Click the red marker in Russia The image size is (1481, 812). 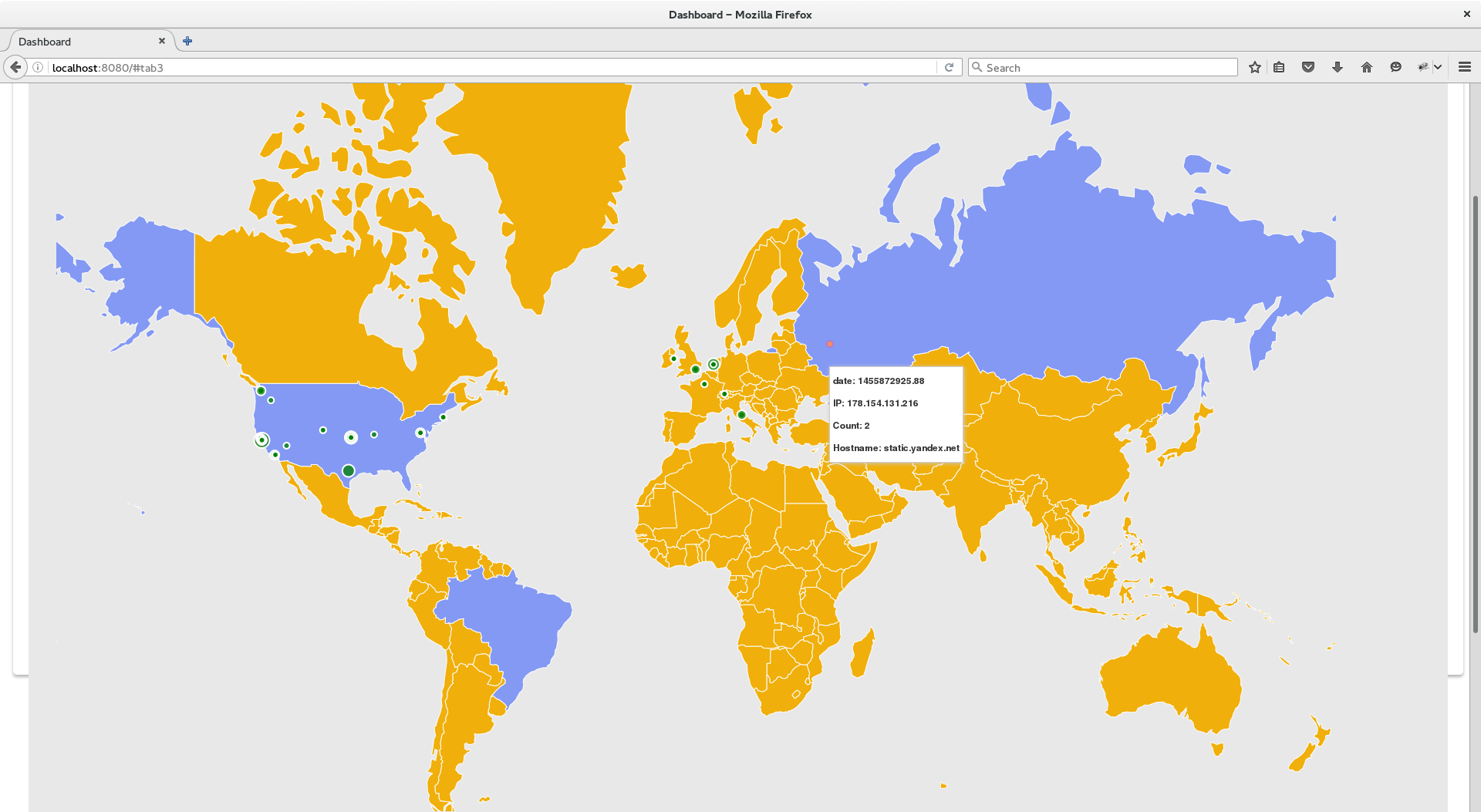tap(830, 344)
